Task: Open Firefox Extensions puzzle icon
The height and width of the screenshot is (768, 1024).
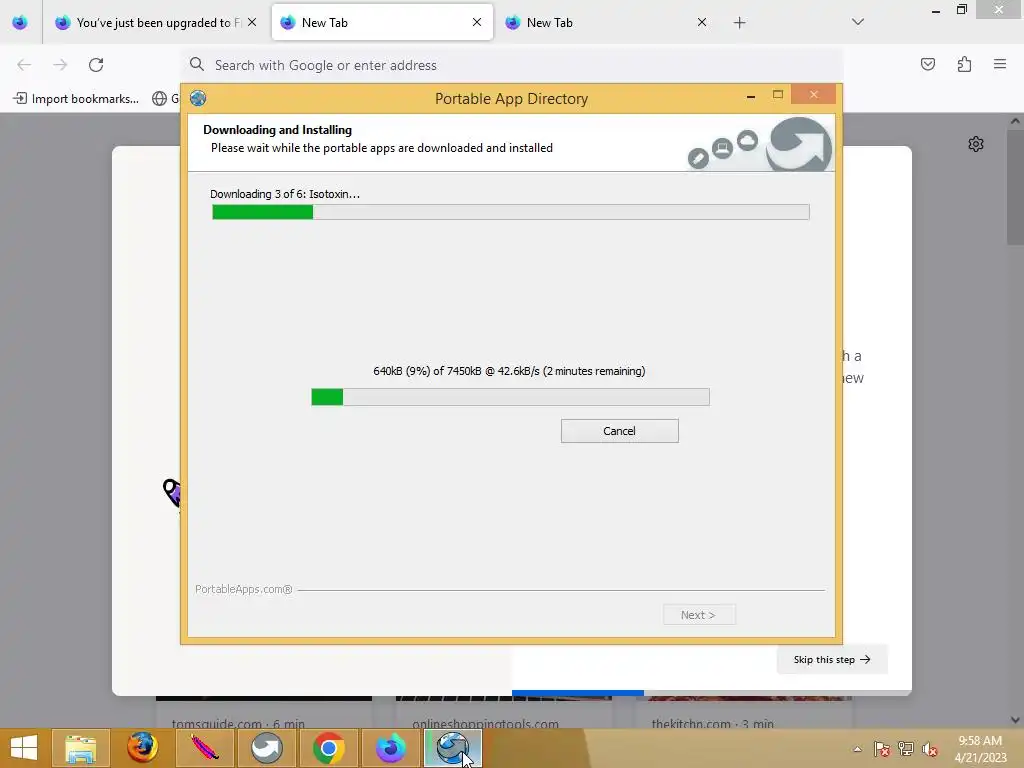Action: pyautogui.click(x=964, y=64)
